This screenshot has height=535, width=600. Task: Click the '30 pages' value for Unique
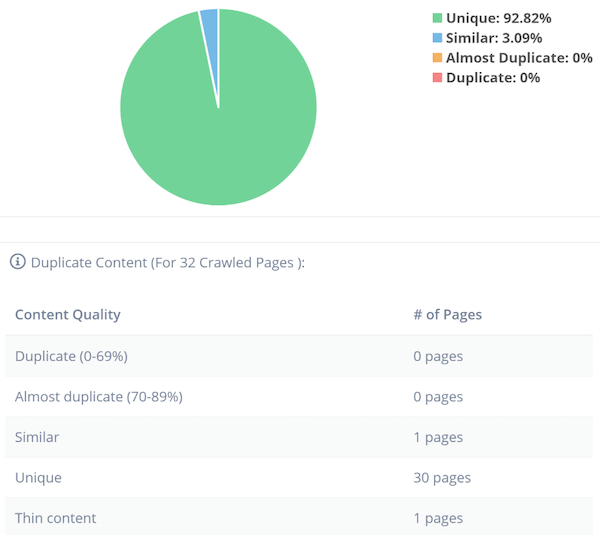coord(441,478)
